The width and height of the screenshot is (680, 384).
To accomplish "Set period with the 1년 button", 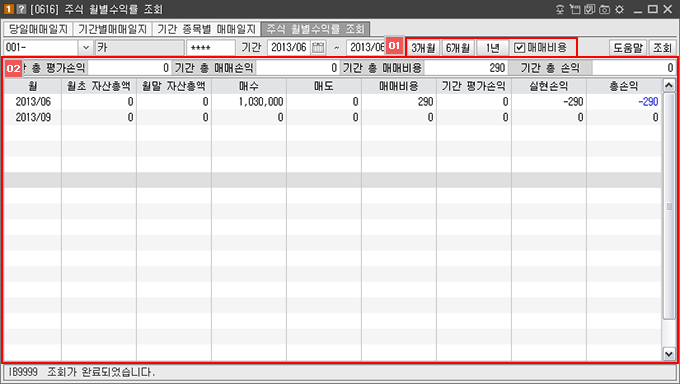I will (x=492, y=47).
